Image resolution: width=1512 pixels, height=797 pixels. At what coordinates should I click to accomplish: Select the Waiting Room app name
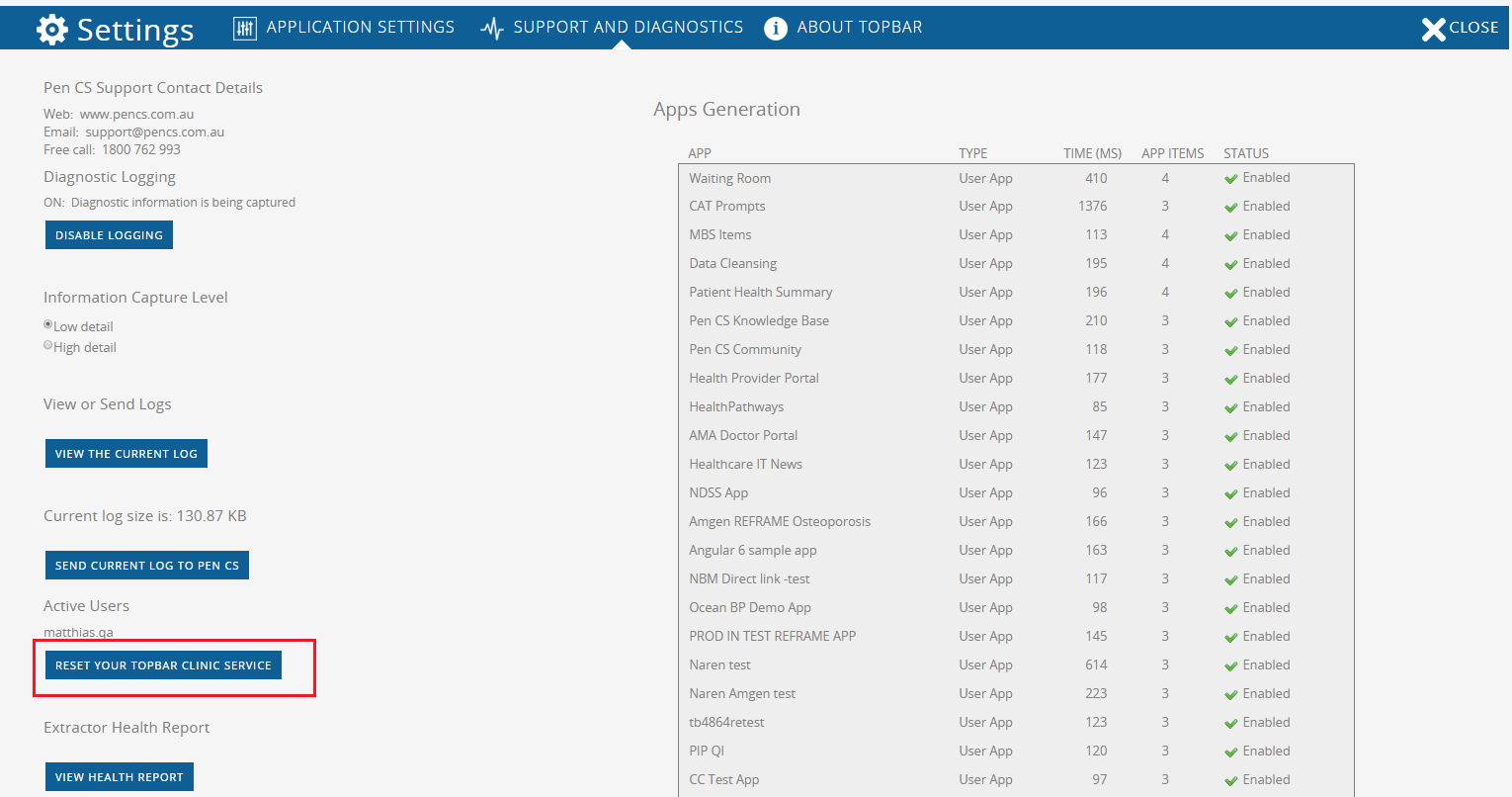point(729,178)
